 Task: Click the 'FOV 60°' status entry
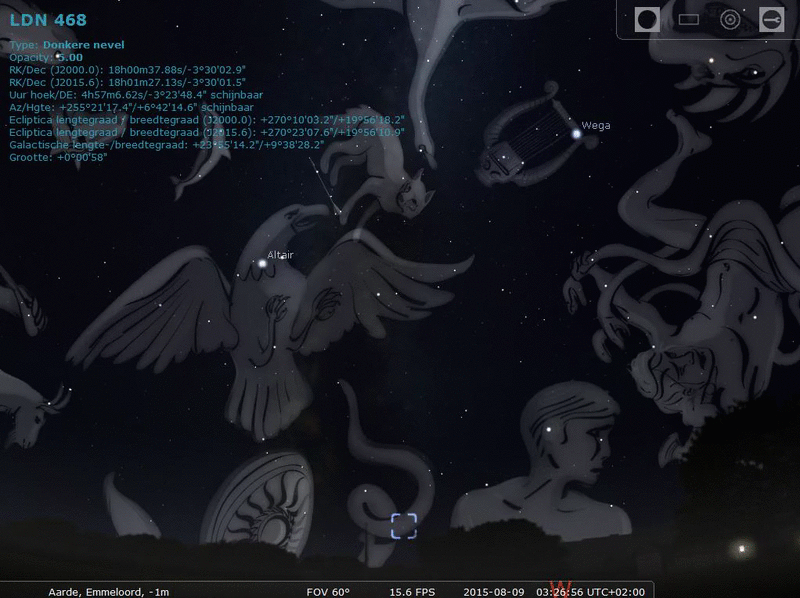(x=328, y=592)
